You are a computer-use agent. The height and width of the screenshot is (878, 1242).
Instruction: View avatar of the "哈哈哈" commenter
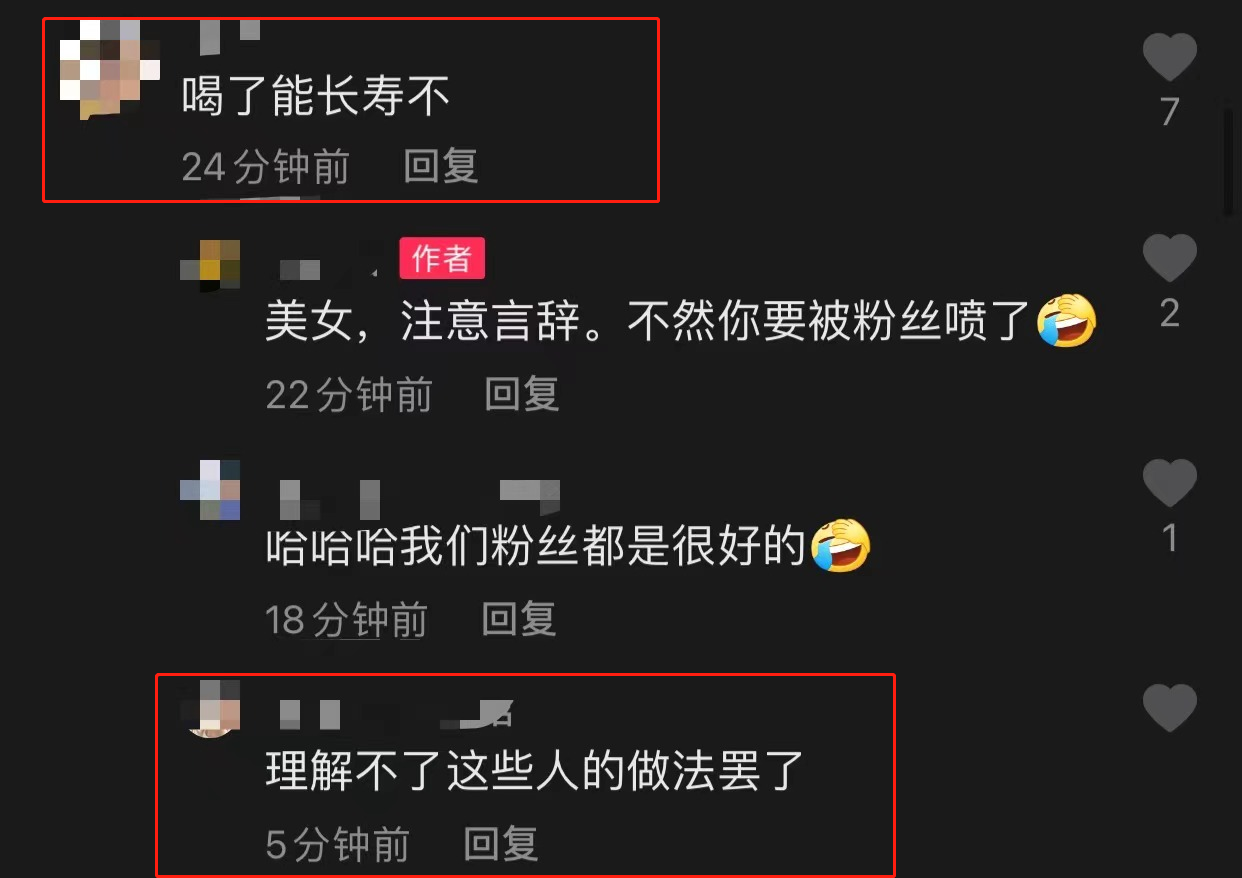click(x=210, y=490)
